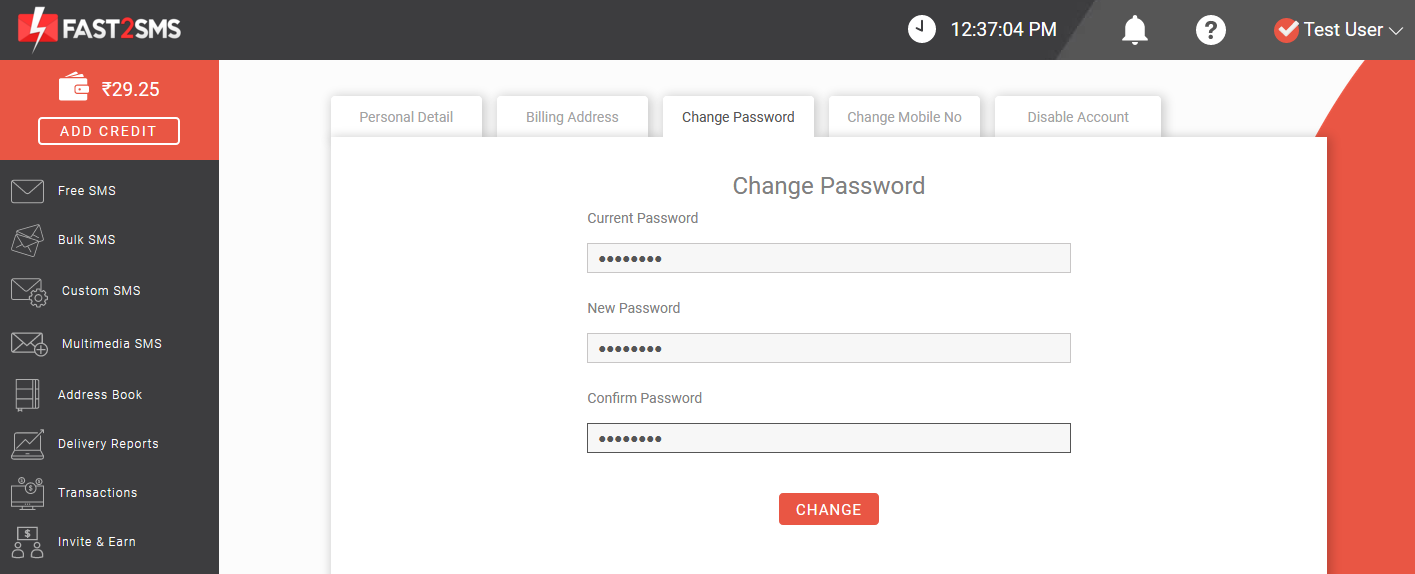View Delivery Reports chart icon
The width and height of the screenshot is (1415, 574).
(27, 444)
